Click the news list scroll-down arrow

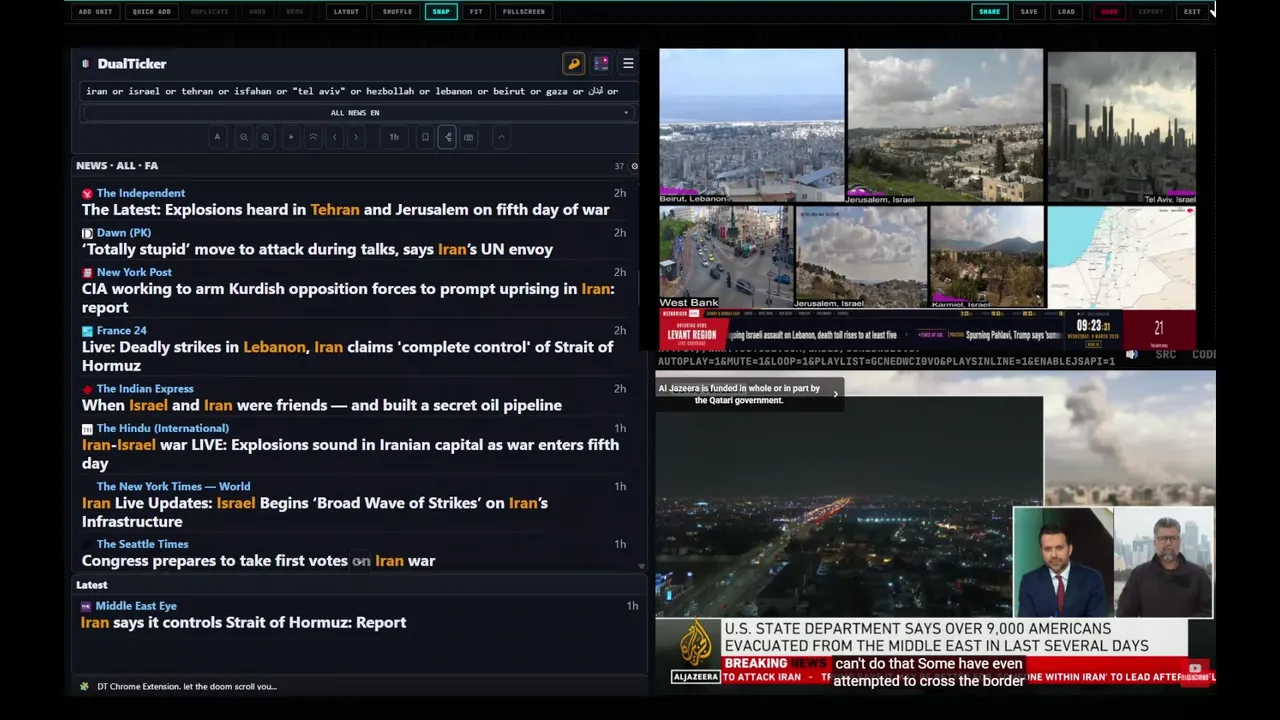pos(641,567)
